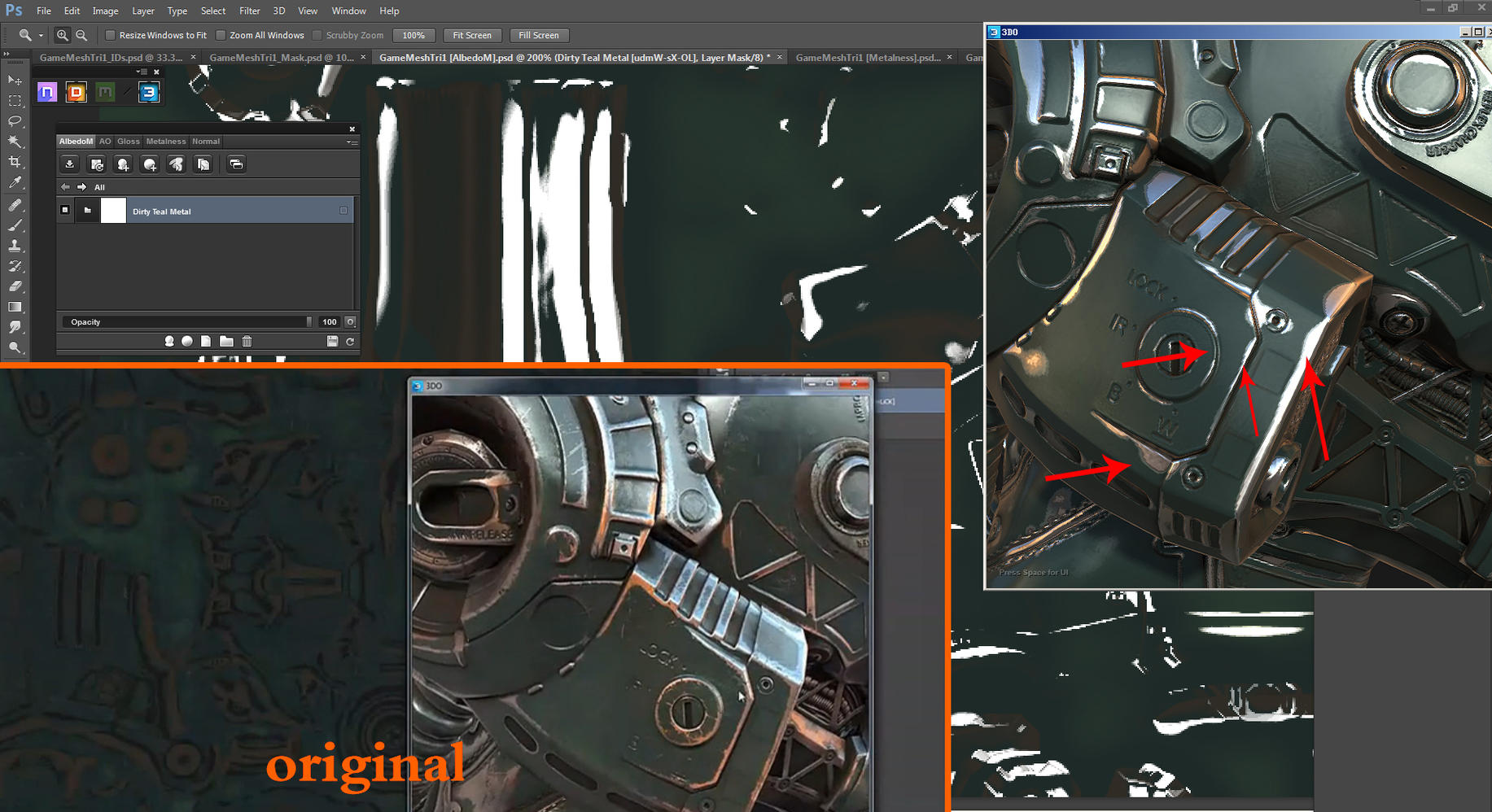The image size is (1492, 812).
Task: Check Zoom All Windows
Action: [x=221, y=35]
